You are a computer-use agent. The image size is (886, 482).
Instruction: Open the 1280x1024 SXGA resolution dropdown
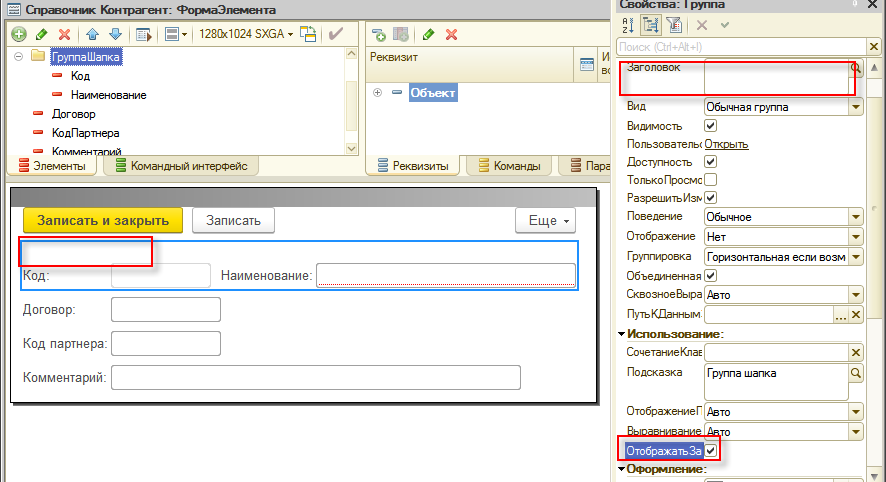point(243,34)
